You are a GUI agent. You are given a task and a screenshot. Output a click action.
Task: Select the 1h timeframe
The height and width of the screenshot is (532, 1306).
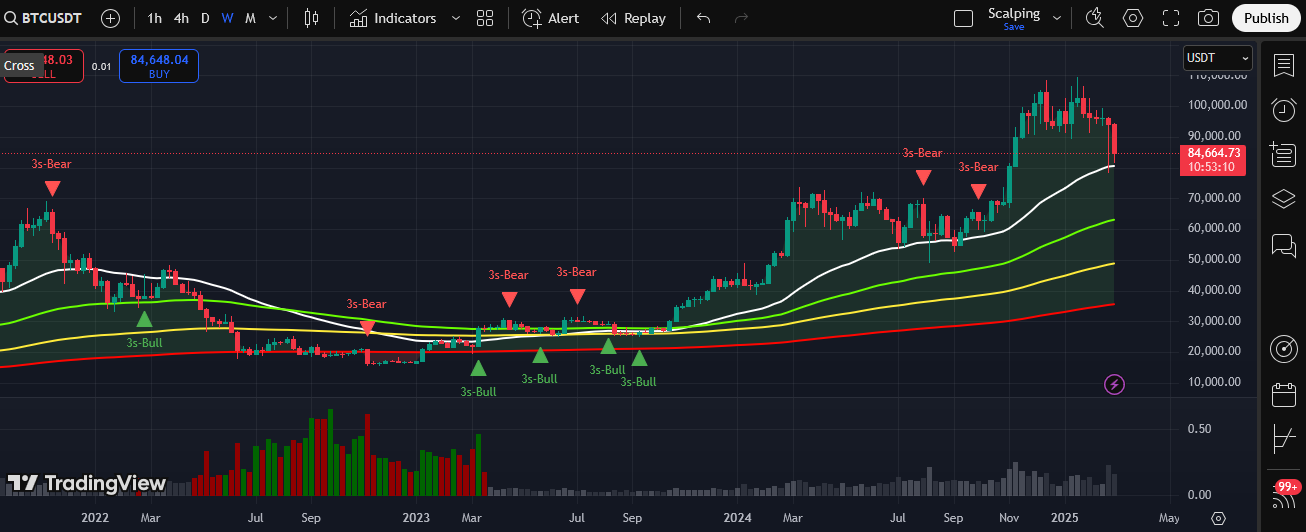pyautogui.click(x=155, y=18)
